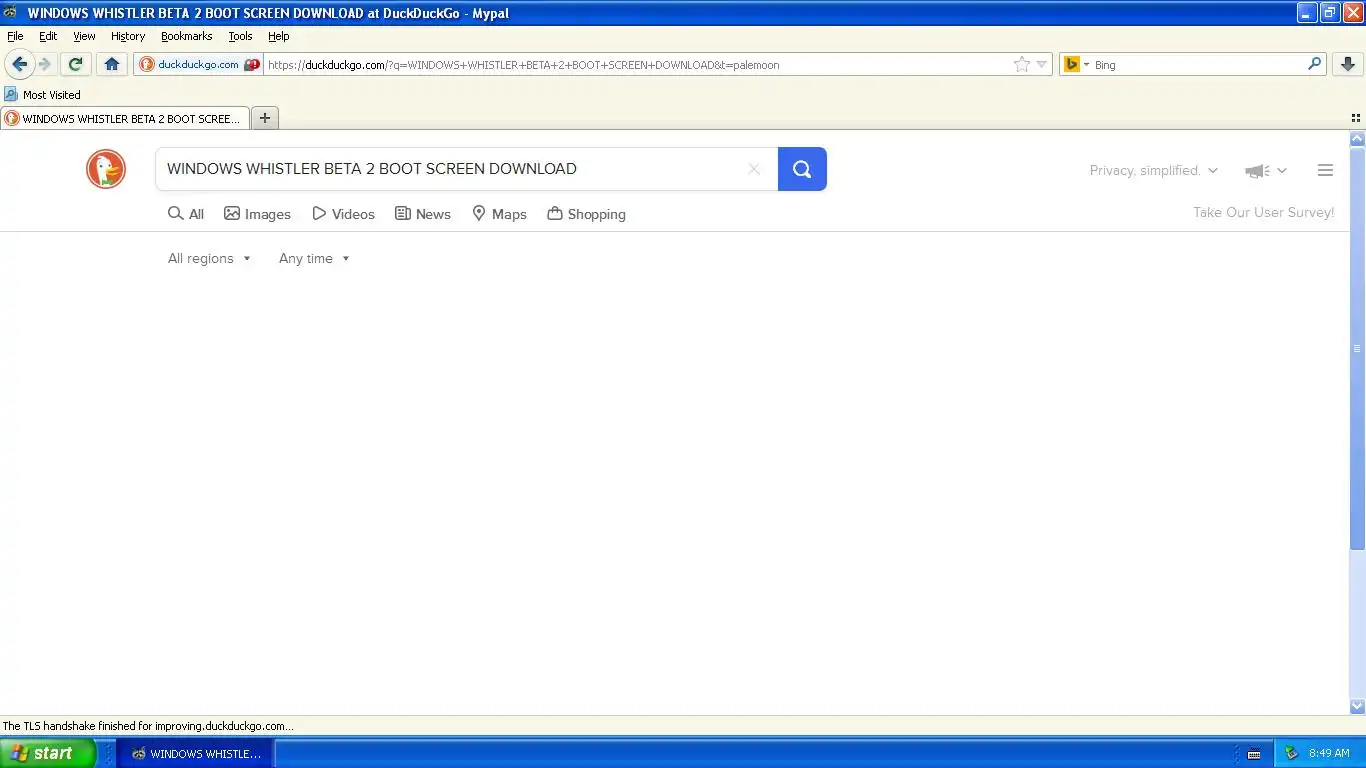Viewport: 1366px width, 768px height.
Task: Click the page scrollbar up arrow
Action: [1357, 139]
